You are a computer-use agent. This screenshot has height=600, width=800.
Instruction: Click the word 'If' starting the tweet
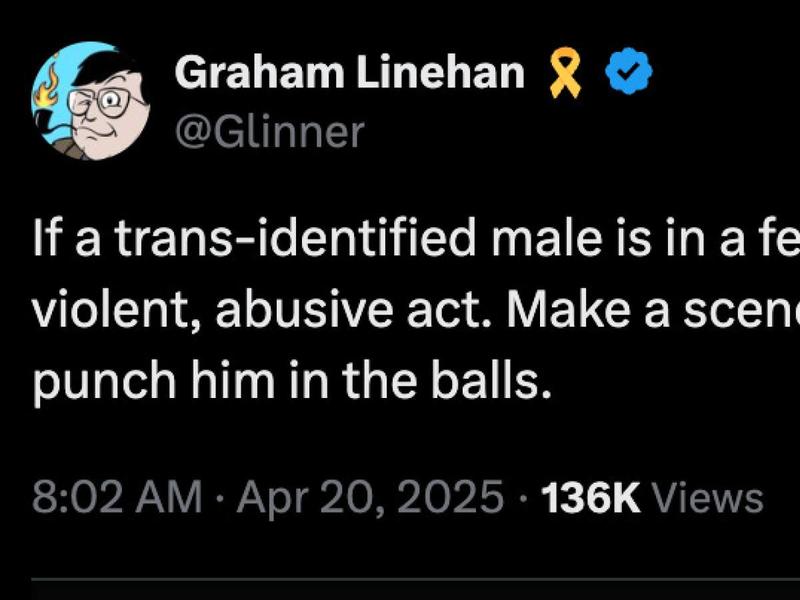point(40,239)
